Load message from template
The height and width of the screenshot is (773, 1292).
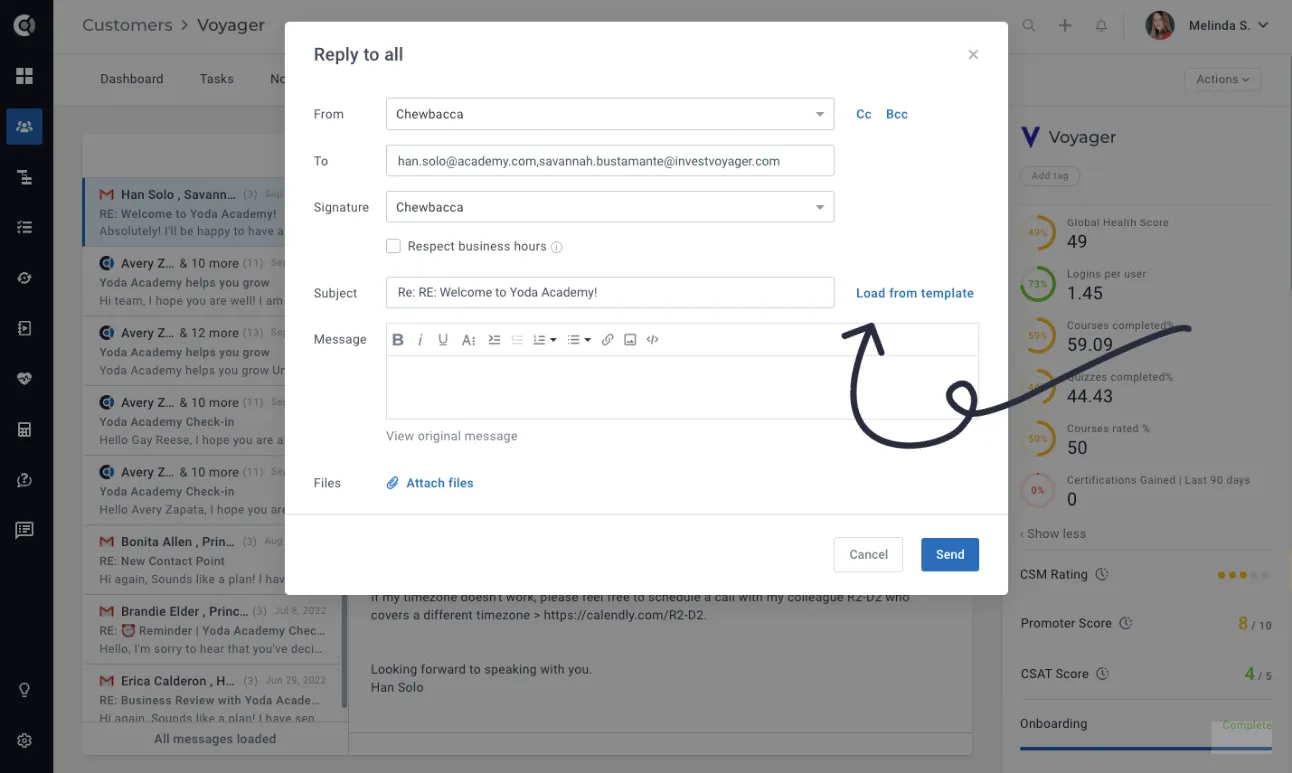(x=915, y=293)
